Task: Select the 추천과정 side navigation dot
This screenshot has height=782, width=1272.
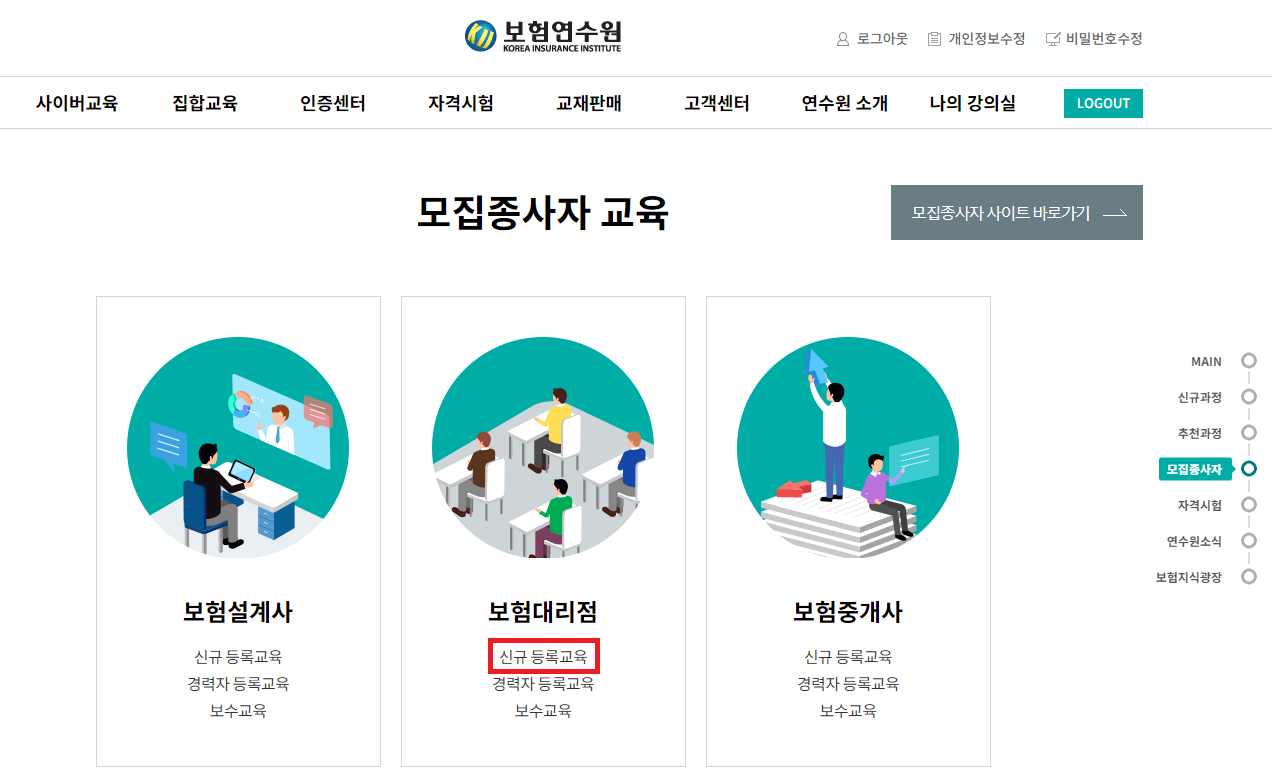Action: point(1248,433)
